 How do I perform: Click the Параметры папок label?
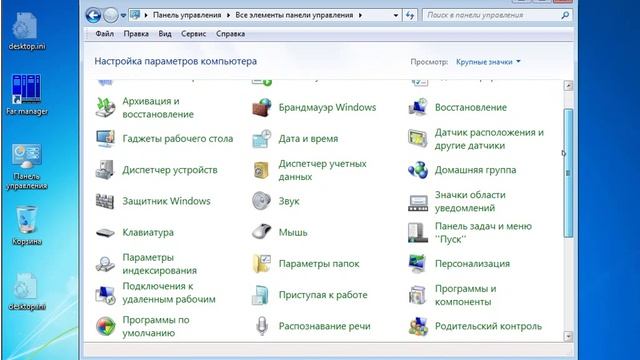(319, 264)
